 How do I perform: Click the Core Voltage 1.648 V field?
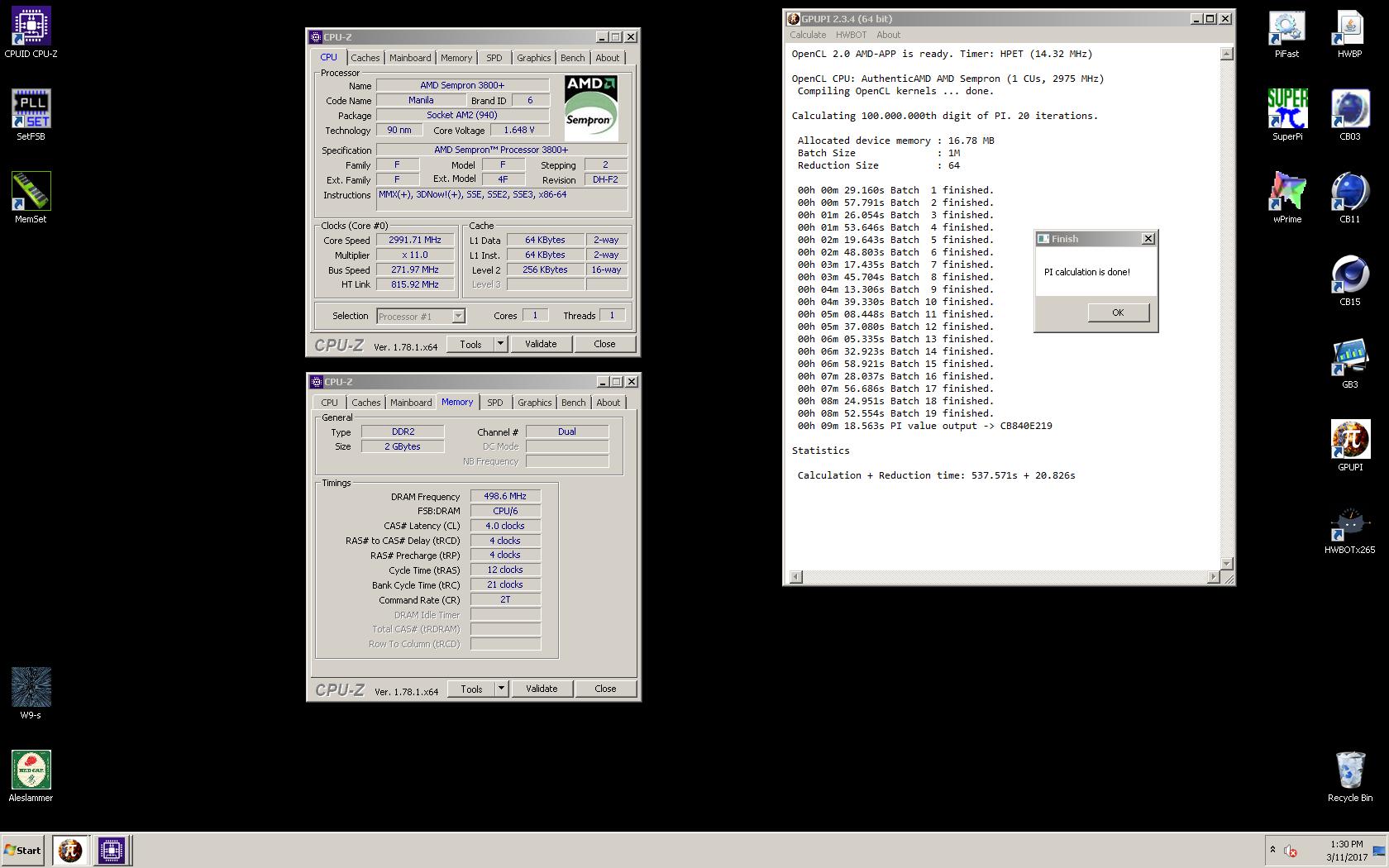click(518, 130)
